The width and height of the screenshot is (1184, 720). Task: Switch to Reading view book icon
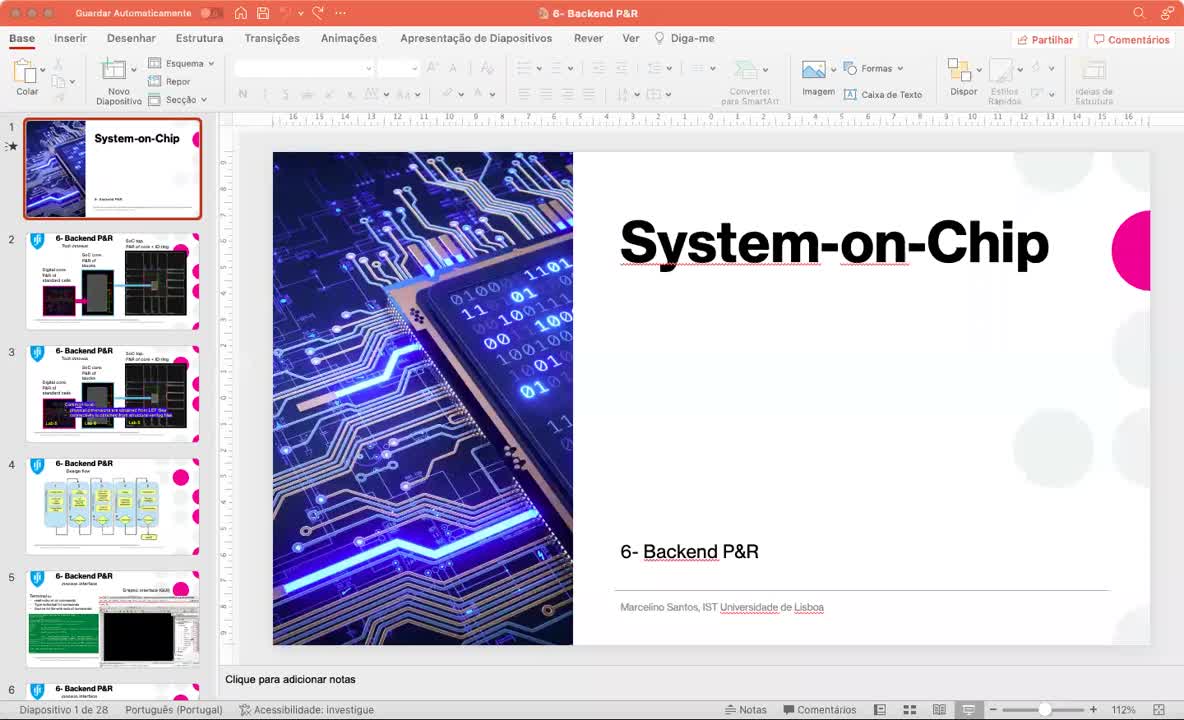tap(939, 709)
